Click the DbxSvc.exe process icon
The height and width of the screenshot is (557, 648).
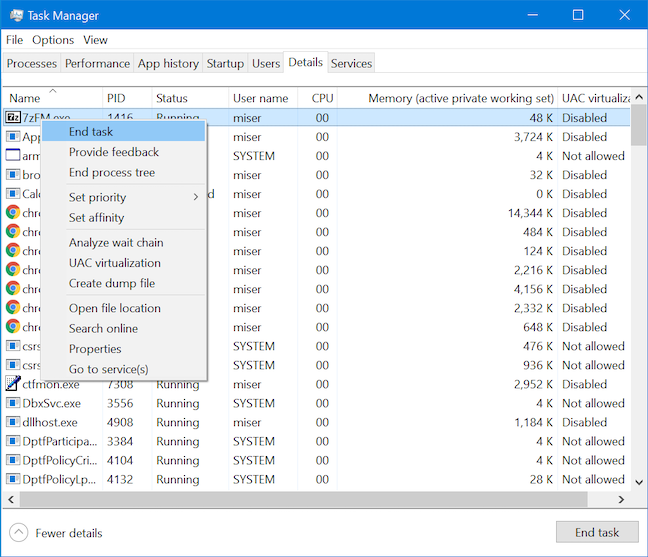(x=13, y=403)
